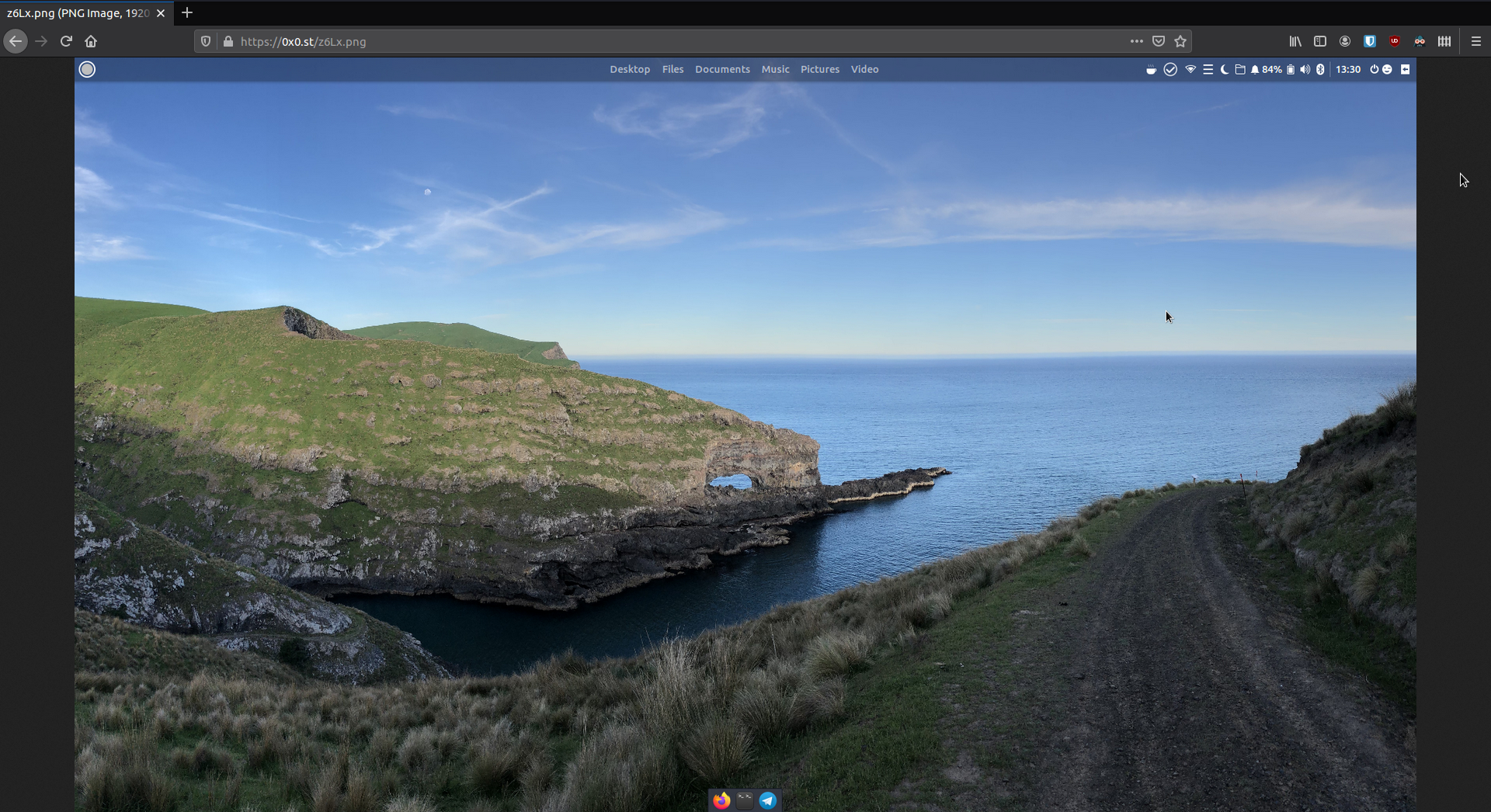Show site security padlock information
The image size is (1491, 812).
228,41
